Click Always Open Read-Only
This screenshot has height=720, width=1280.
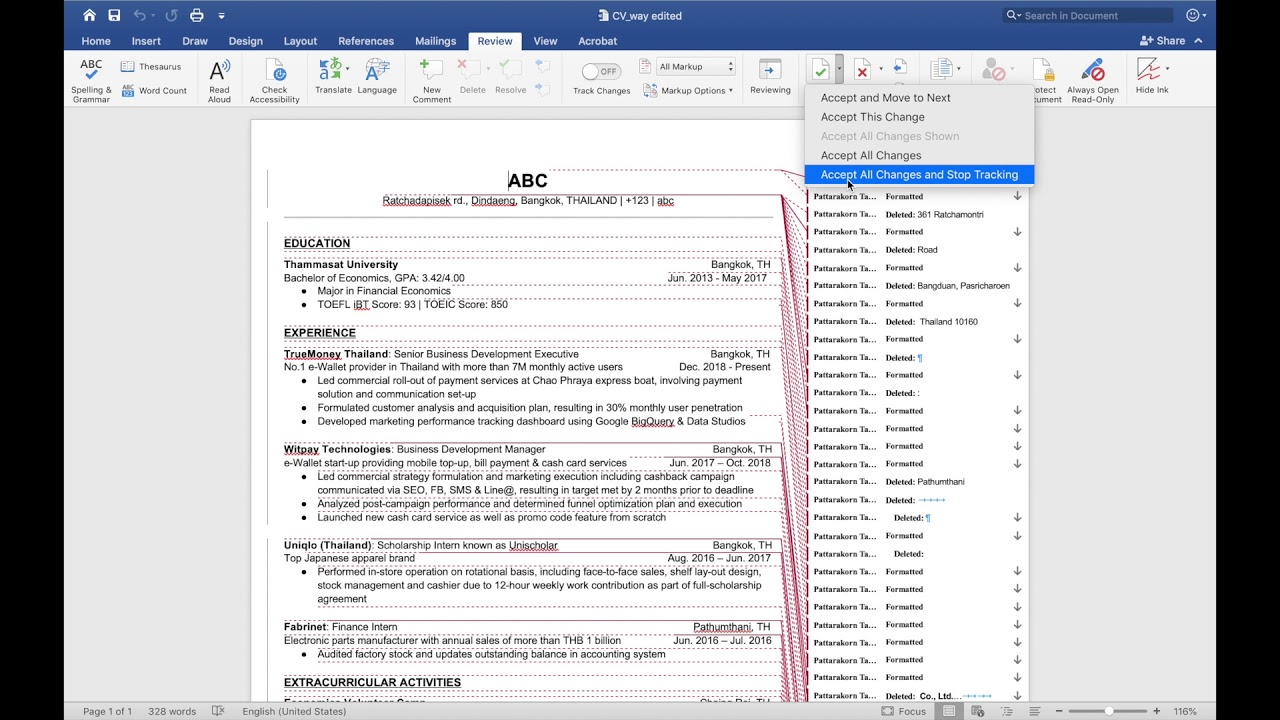pos(1093,80)
